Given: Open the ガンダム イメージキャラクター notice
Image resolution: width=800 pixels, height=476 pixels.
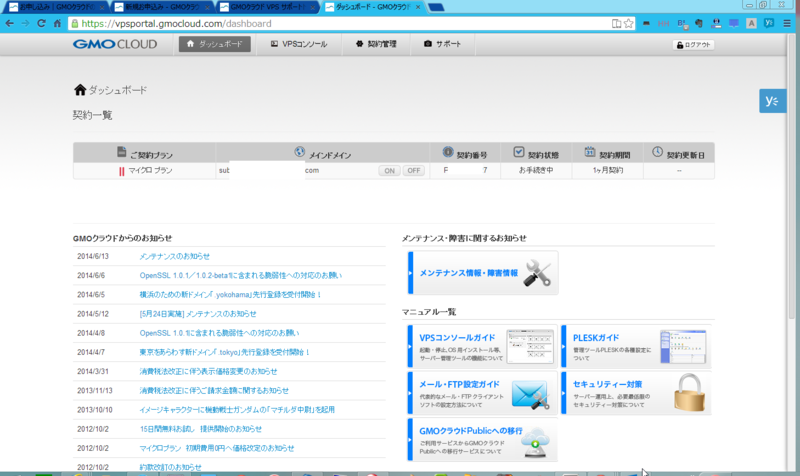Looking at the screenshot, I should (x=237, y=410).
